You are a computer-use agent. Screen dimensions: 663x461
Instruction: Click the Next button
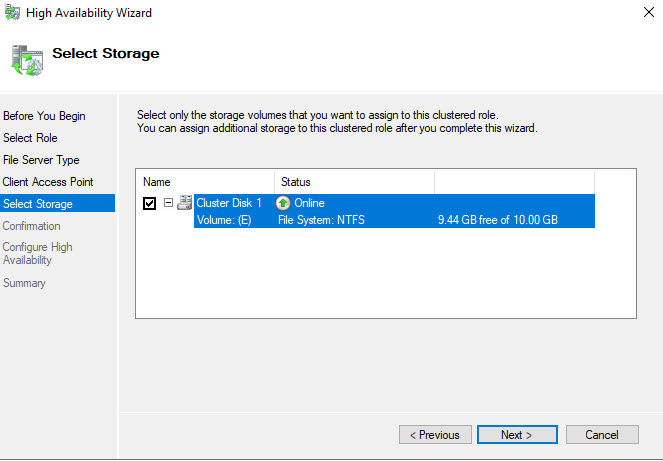click(x=516, y=435)
